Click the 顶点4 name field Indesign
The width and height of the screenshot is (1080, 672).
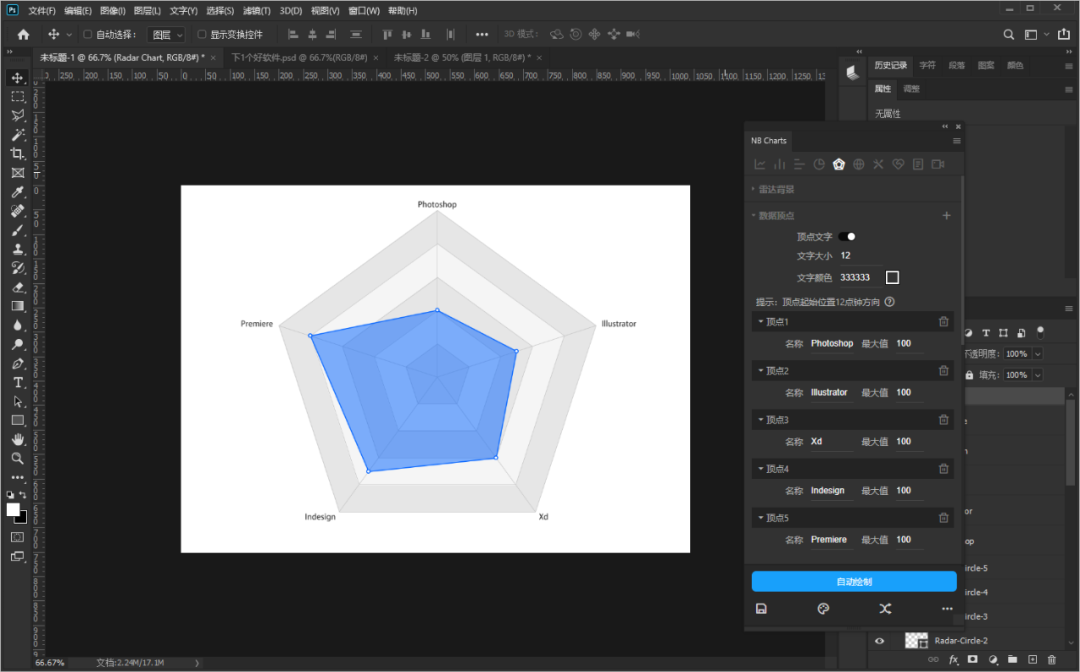point(830,491)
